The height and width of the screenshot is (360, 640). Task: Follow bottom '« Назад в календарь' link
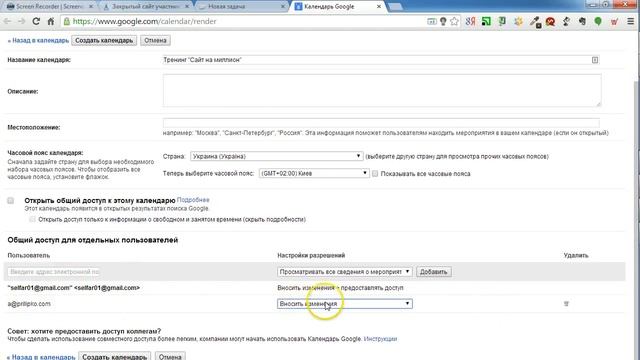41,357
